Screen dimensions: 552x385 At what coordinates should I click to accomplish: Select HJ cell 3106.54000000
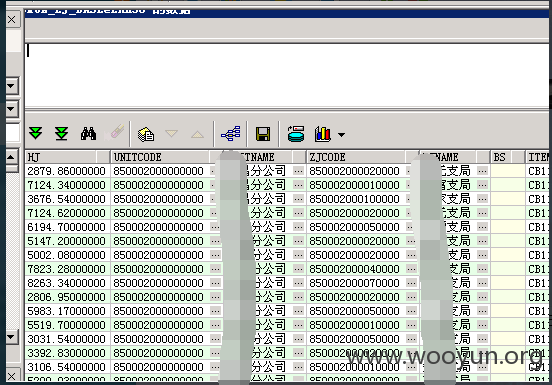click(x=67, y=367)
